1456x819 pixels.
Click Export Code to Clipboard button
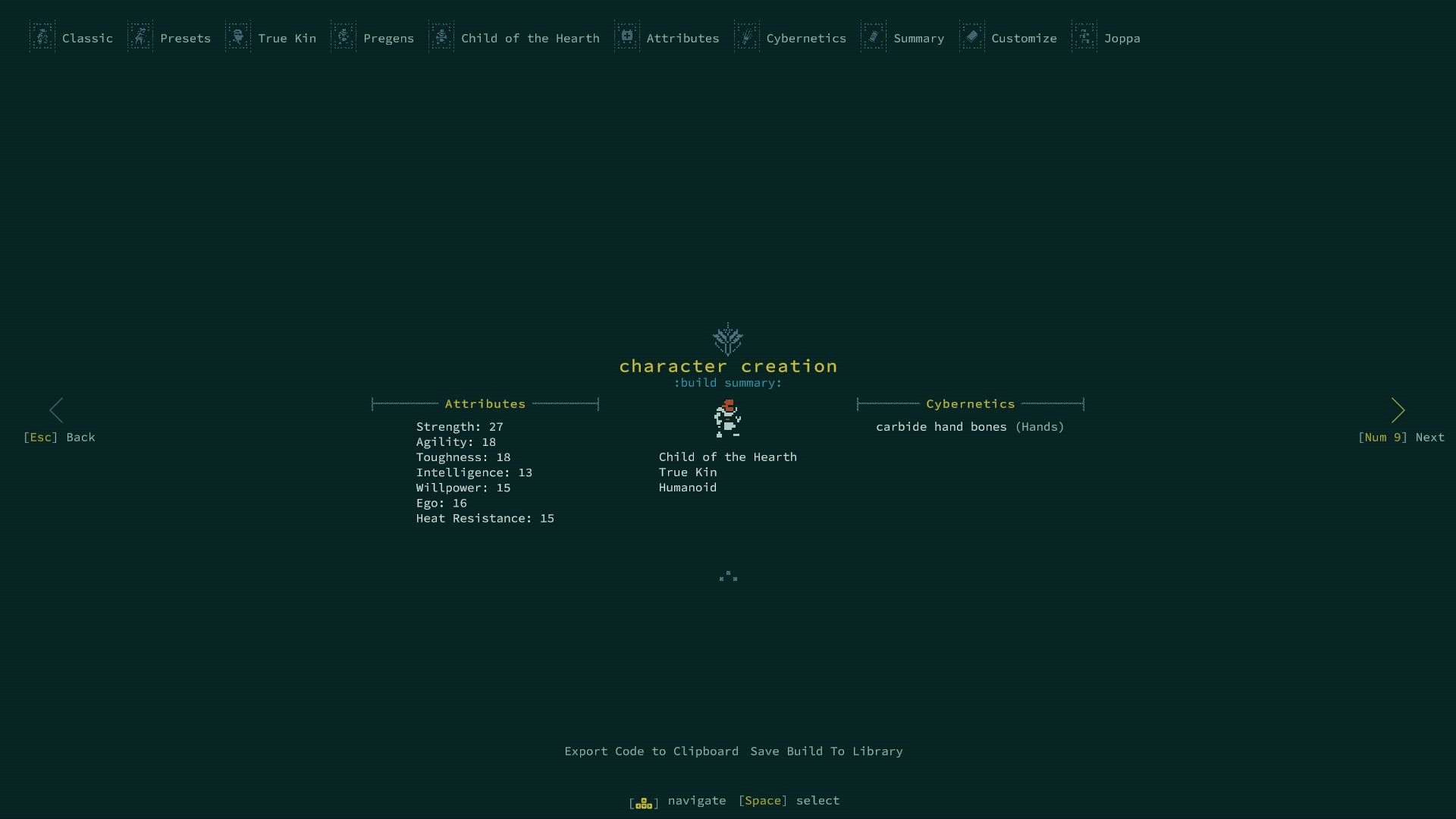pos(651,751)
